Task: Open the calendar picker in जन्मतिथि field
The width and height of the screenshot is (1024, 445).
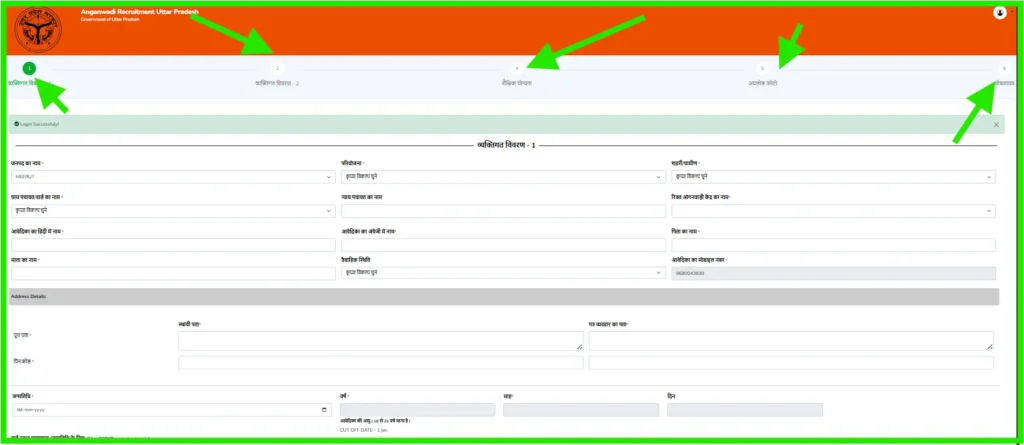Action: click(x=325, y=410)
